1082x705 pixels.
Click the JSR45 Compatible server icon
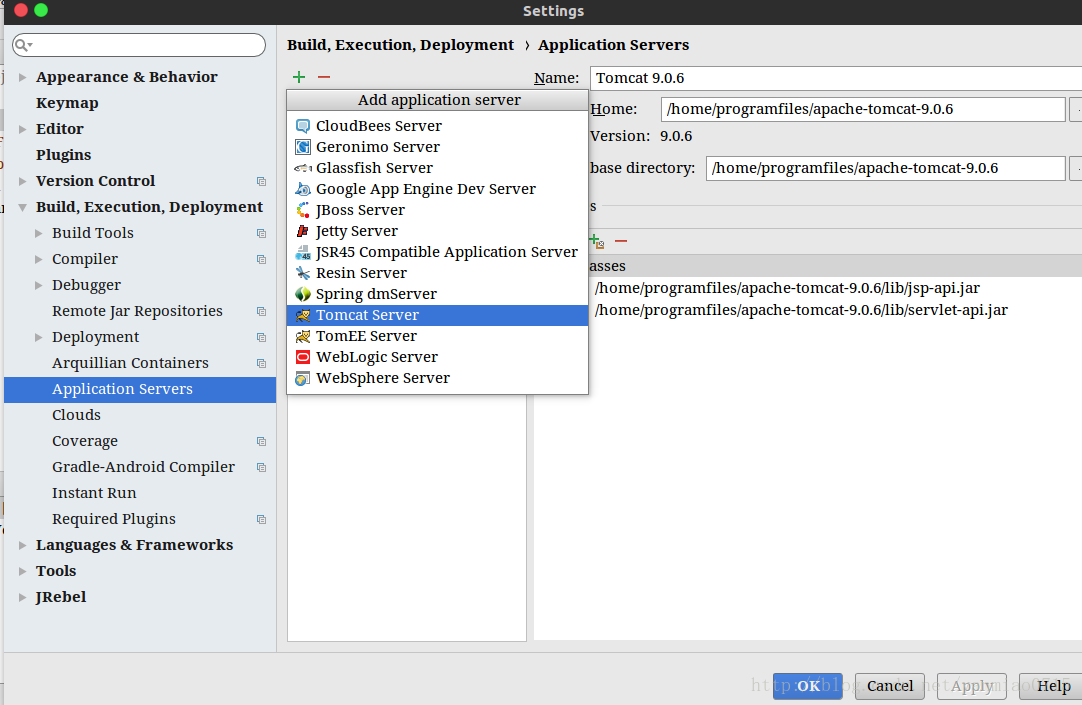tap(303, 252)
